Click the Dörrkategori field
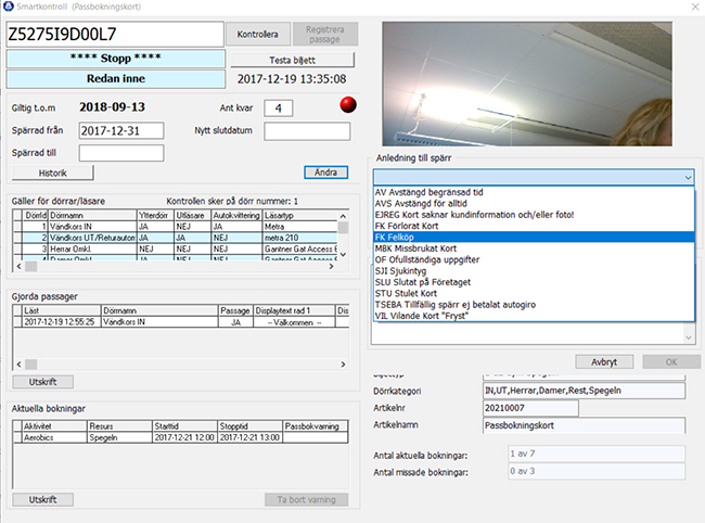The width and height of the screenshot is (705, 523). click(584, 390)
